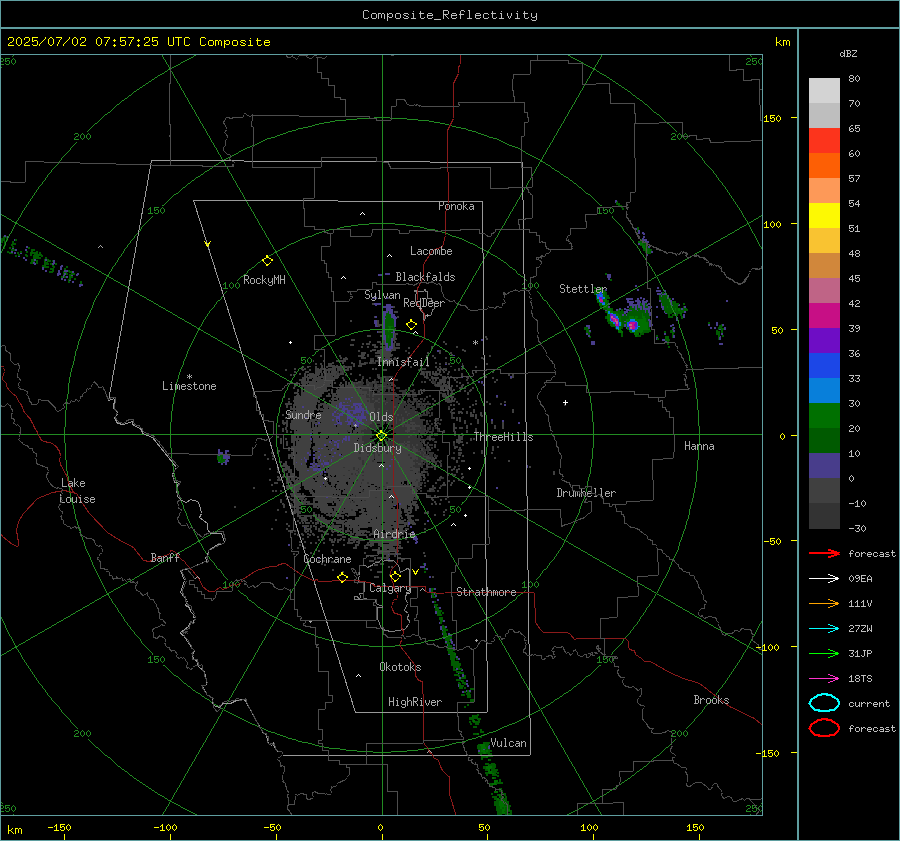This screenshot has width=900, height=841.
Task: Click the Lake Louise map label
Action: [x=77, y=491]
